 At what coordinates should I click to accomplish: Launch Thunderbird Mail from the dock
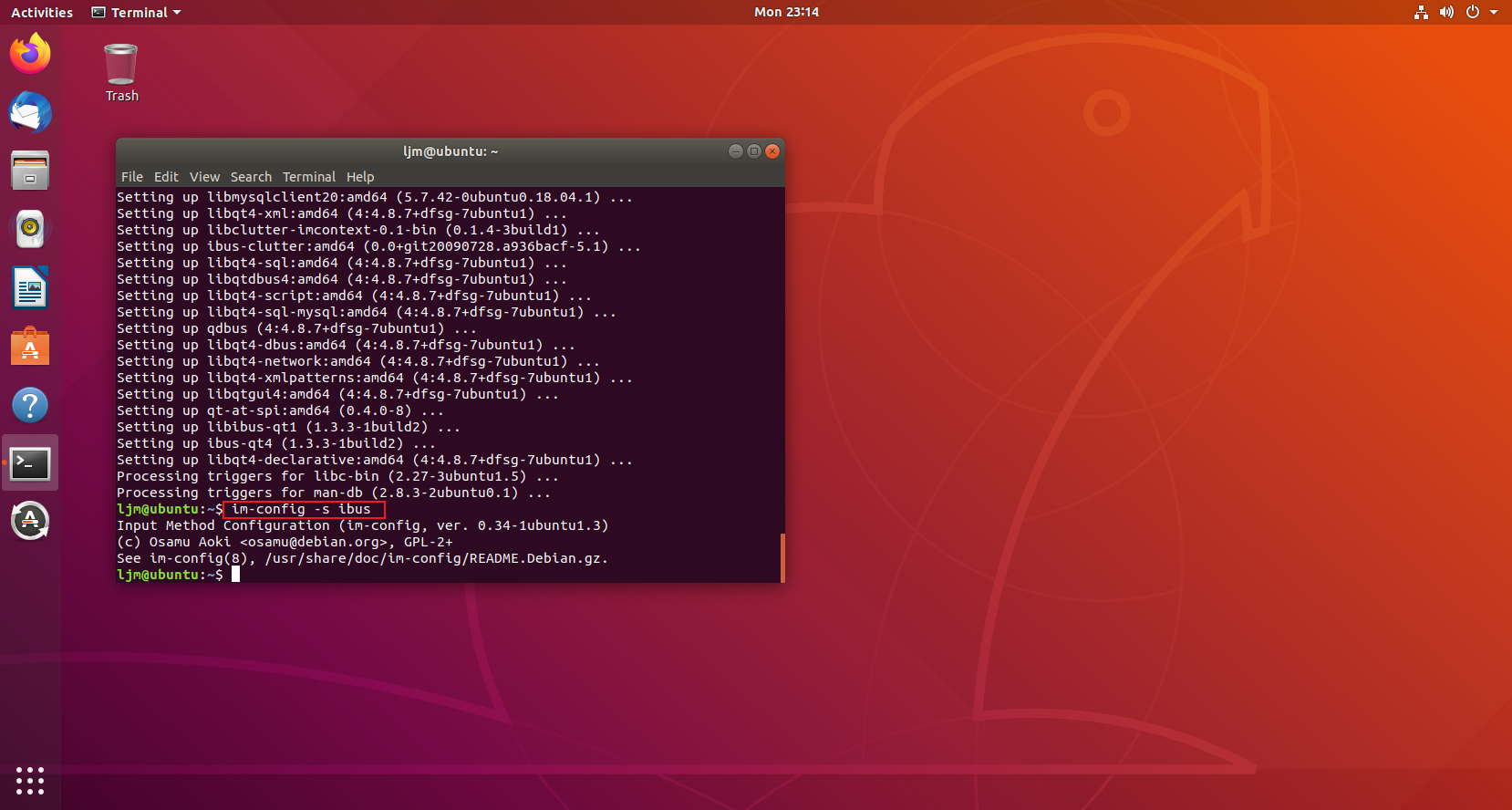click(30, 112)
